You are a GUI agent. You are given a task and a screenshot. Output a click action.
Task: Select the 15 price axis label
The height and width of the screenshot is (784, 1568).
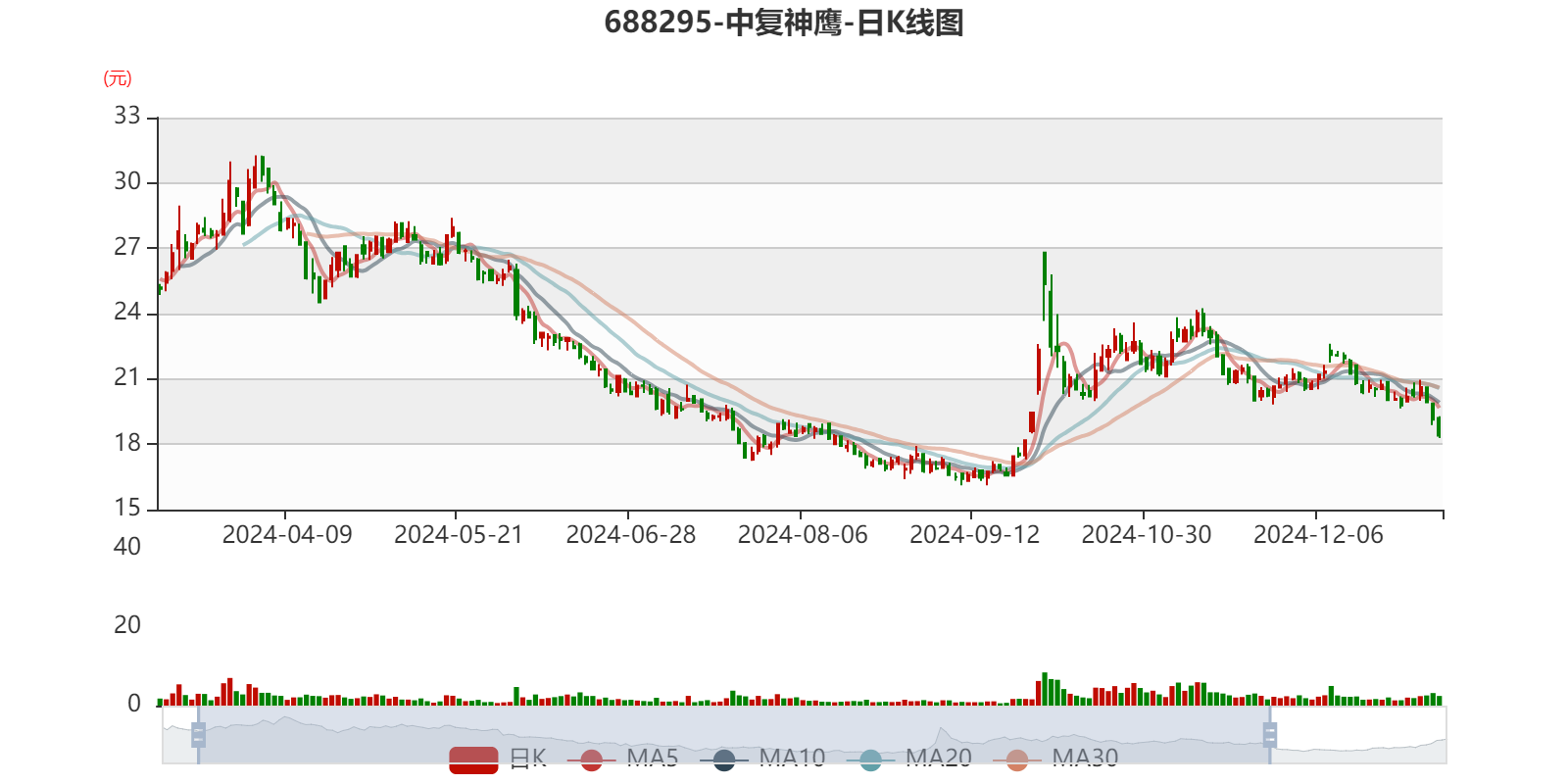click(127, 508)
